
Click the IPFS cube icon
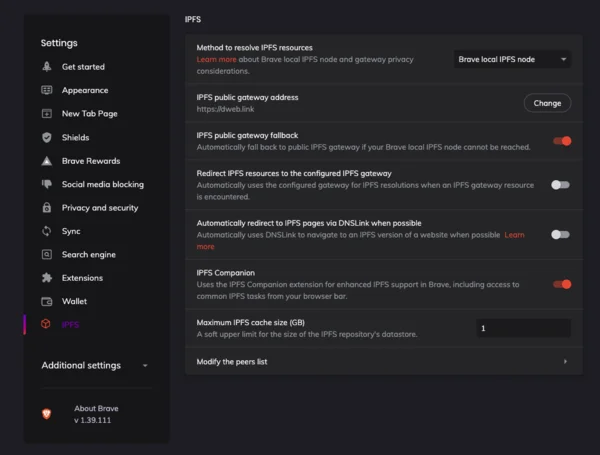point(46,324)
